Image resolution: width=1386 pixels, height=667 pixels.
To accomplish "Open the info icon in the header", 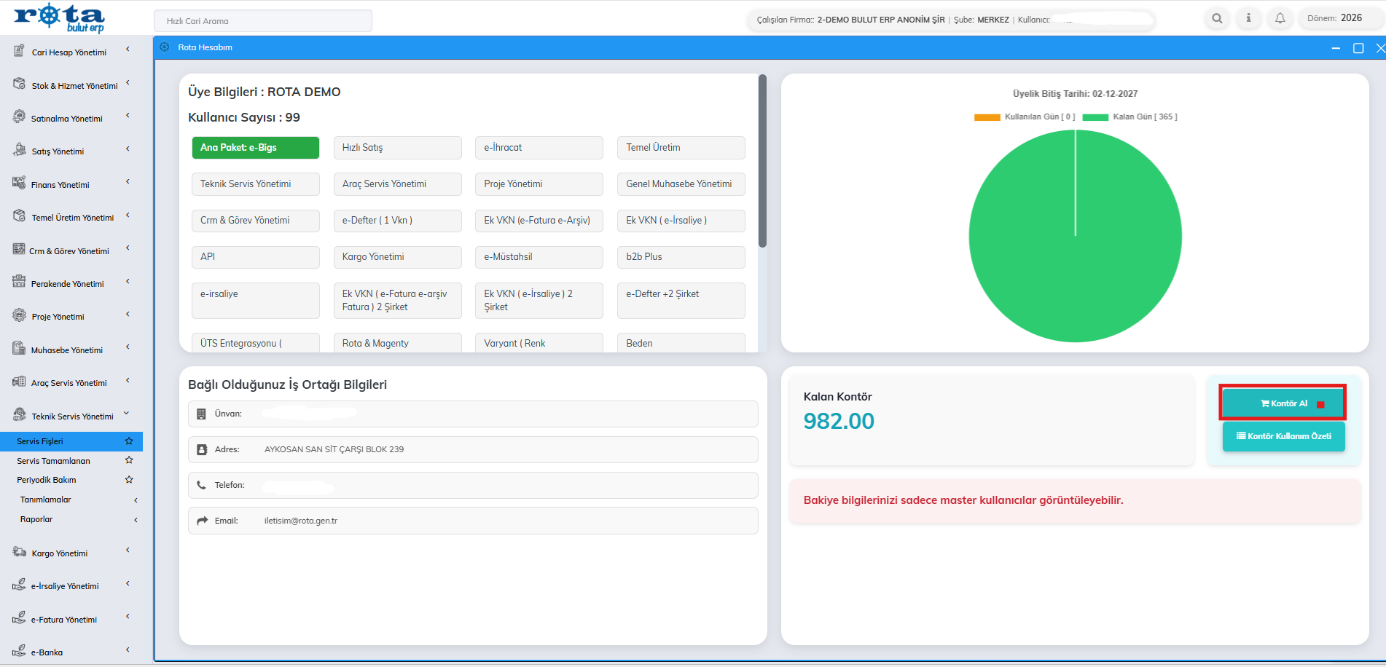I will pyautogui.click(x=1248, y=18).
